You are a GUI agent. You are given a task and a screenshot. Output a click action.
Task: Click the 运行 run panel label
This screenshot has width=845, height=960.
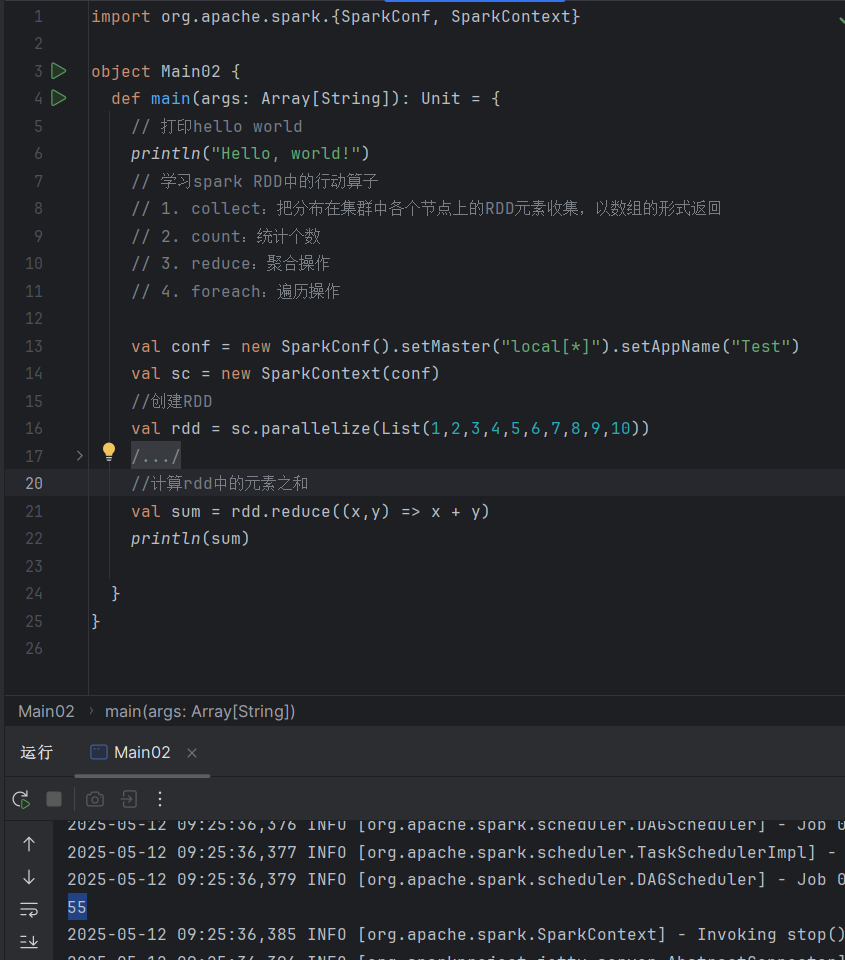coord(37,752)
